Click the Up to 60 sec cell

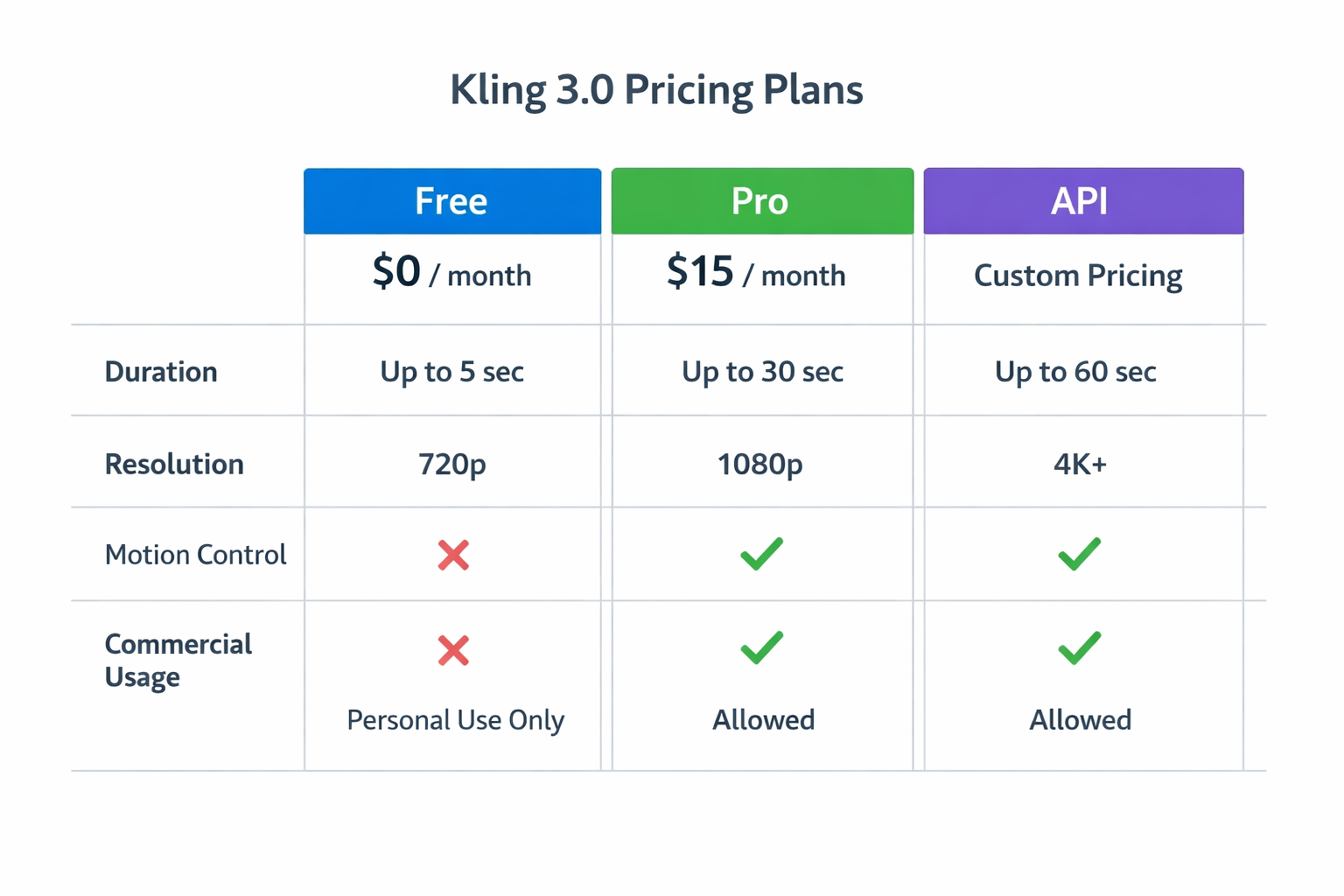1075,372
